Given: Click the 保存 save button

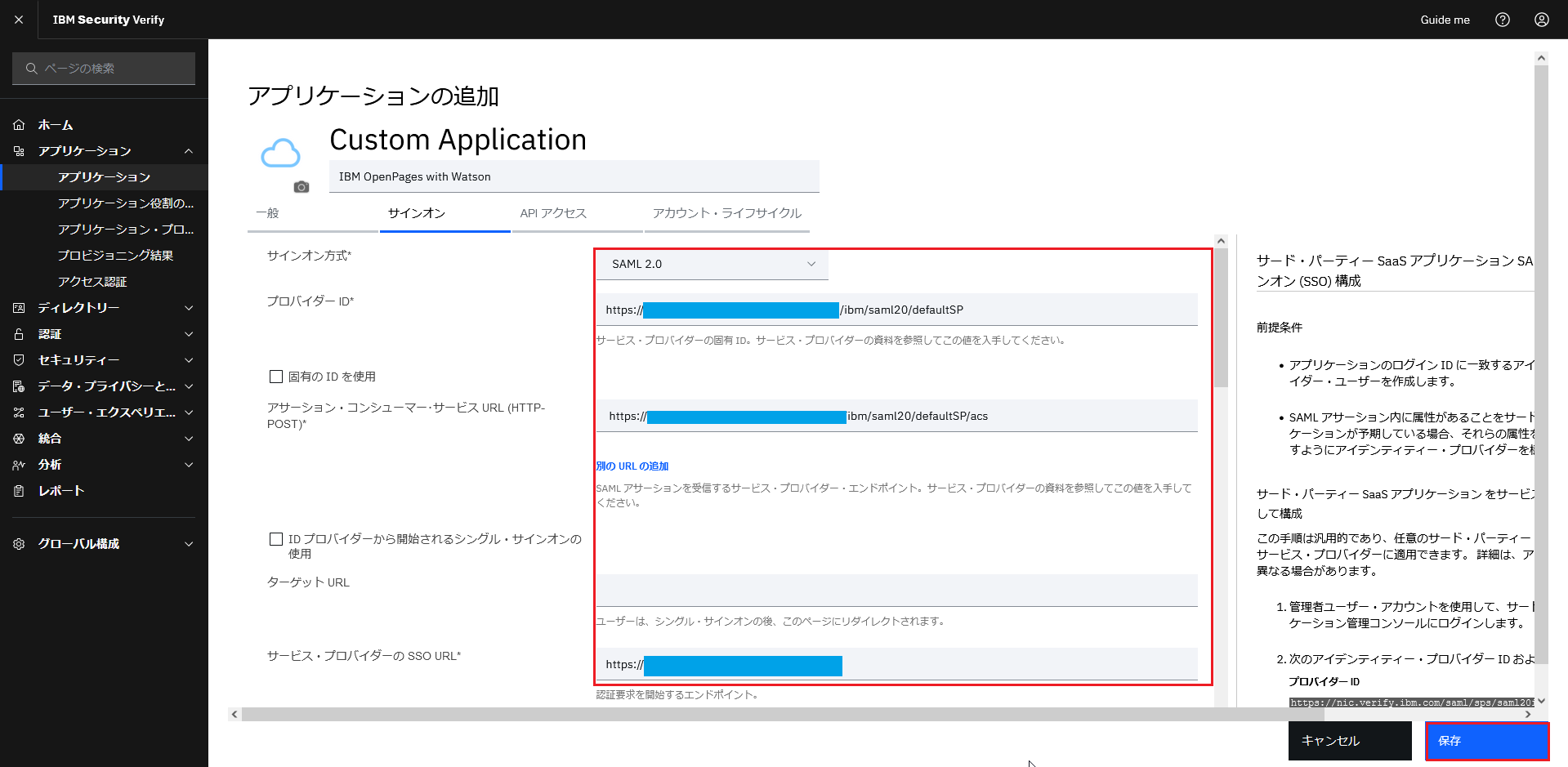Looking at the screenshot, I should point(1487,741).
